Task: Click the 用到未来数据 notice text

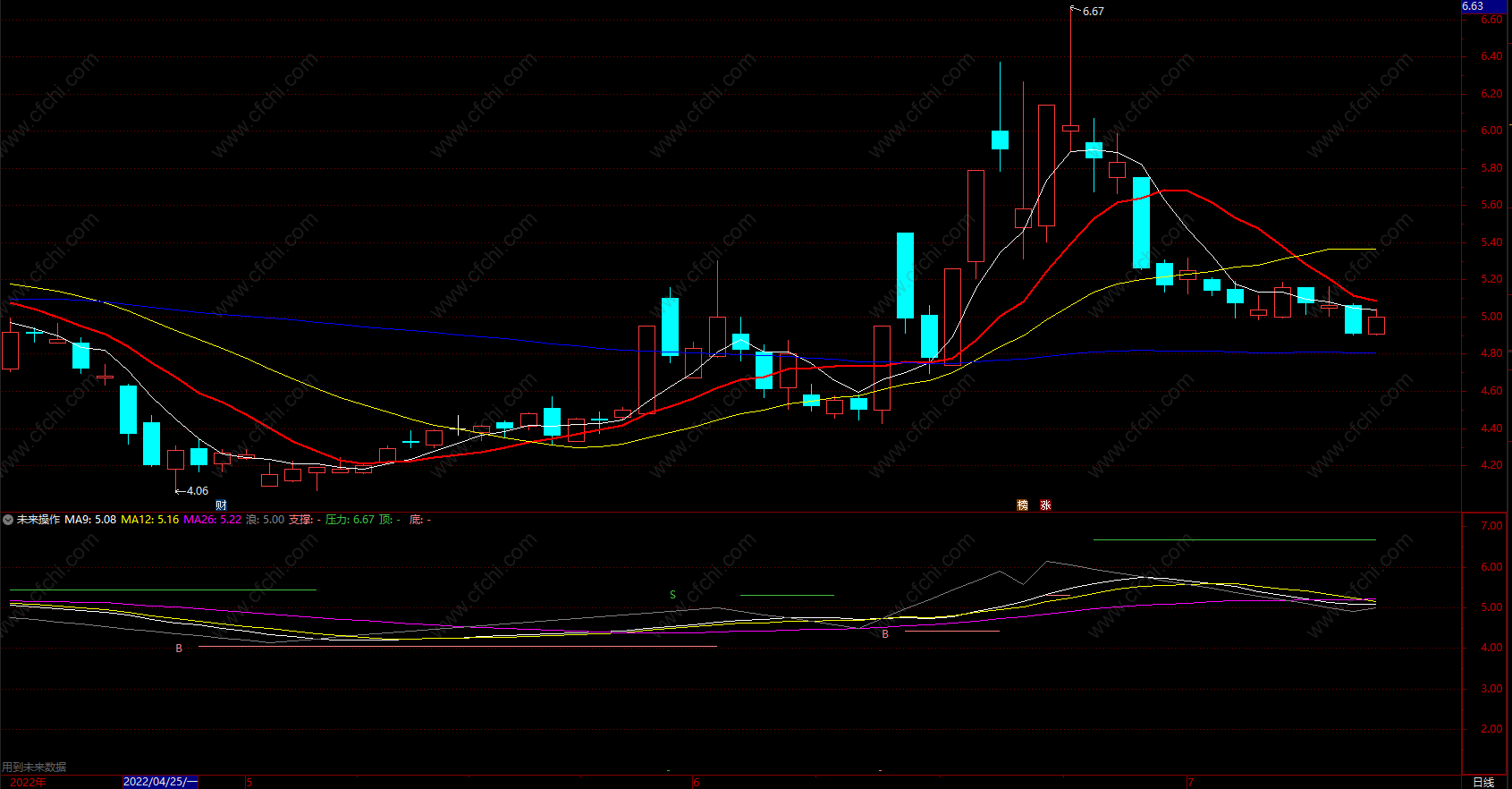Action: click(x=34, y=768)
